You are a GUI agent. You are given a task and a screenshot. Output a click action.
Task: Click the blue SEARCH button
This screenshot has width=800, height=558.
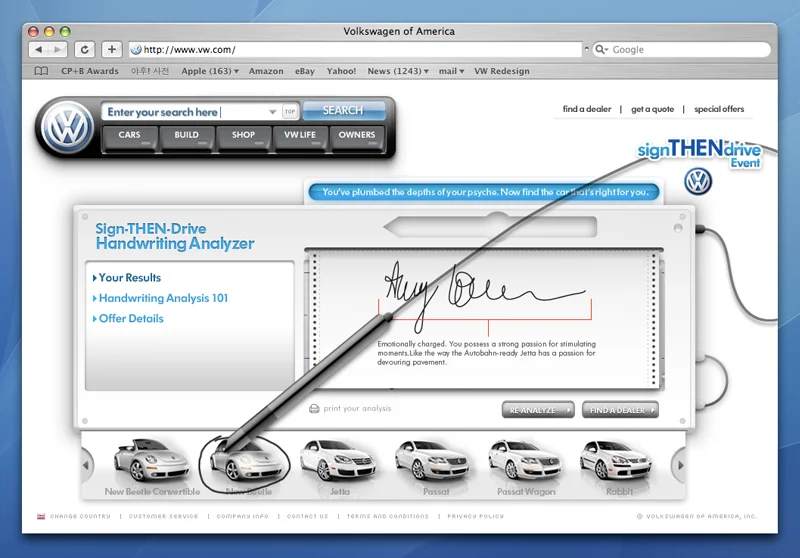(343, 110)
